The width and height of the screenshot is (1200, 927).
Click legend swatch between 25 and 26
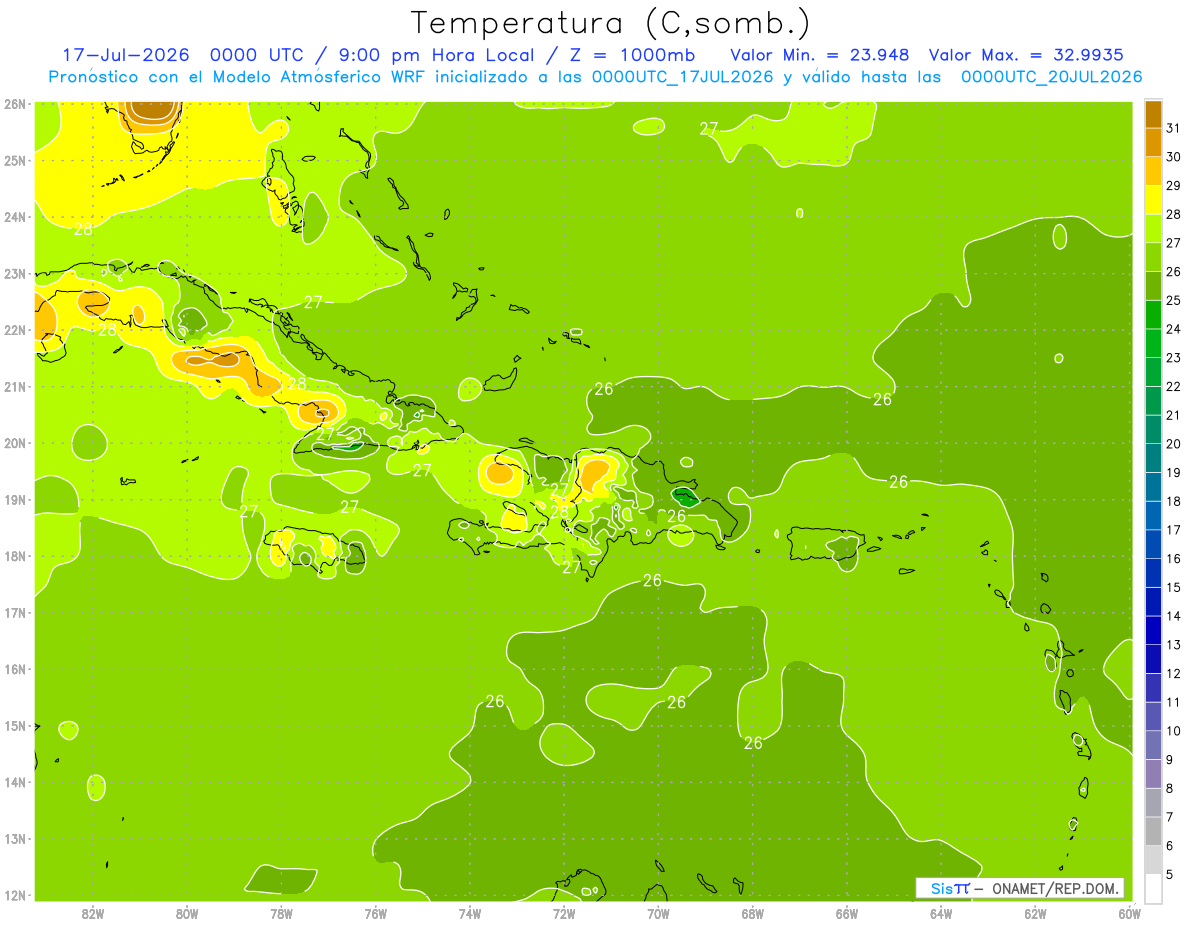[1153, 286]
